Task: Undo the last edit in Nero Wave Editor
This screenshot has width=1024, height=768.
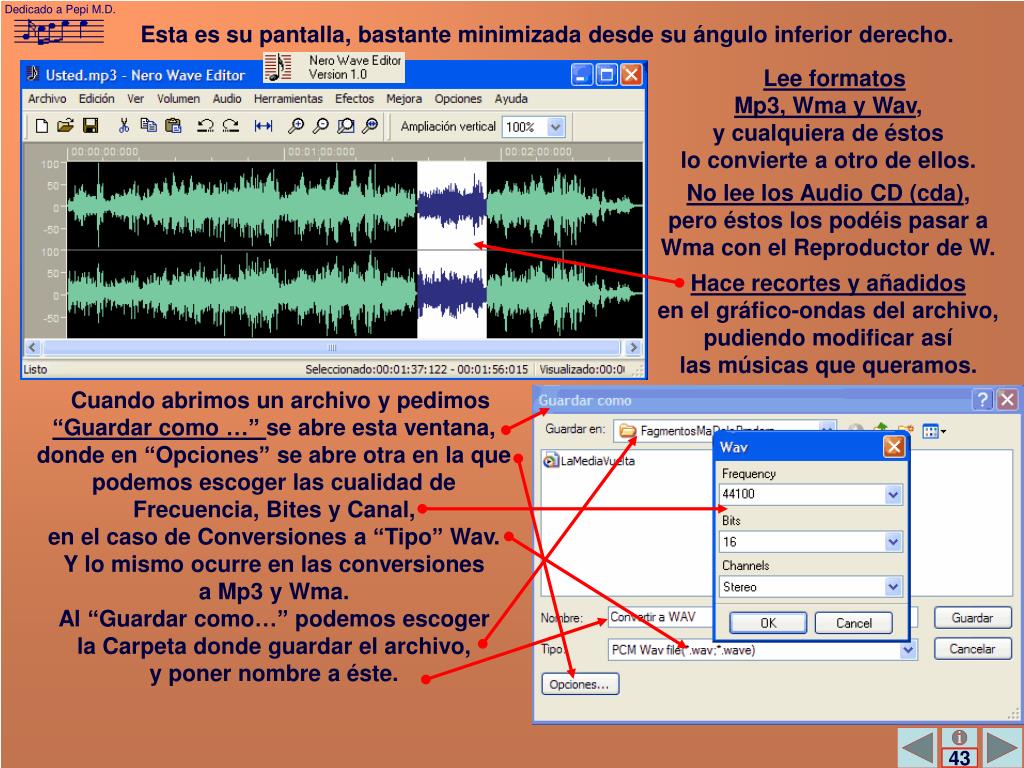Action: tap(206, 126)
